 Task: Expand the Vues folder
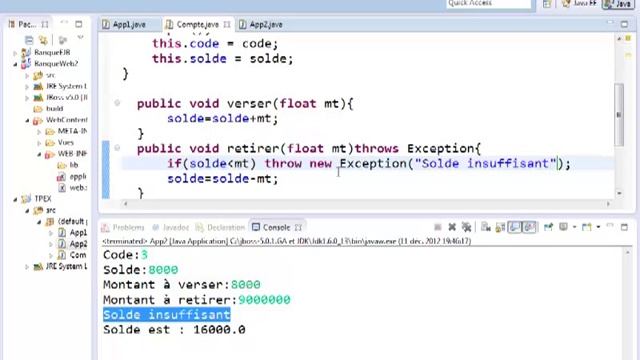pos(39,143)
